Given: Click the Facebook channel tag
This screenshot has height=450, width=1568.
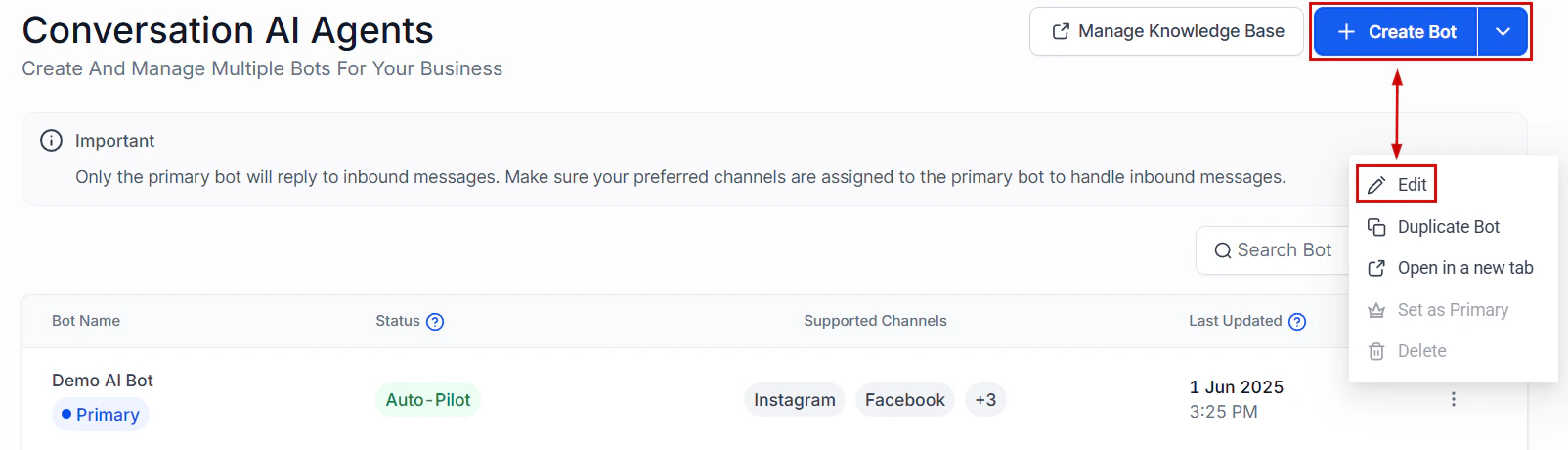Looking at the screenshot, I should click(x=905, y=400).
